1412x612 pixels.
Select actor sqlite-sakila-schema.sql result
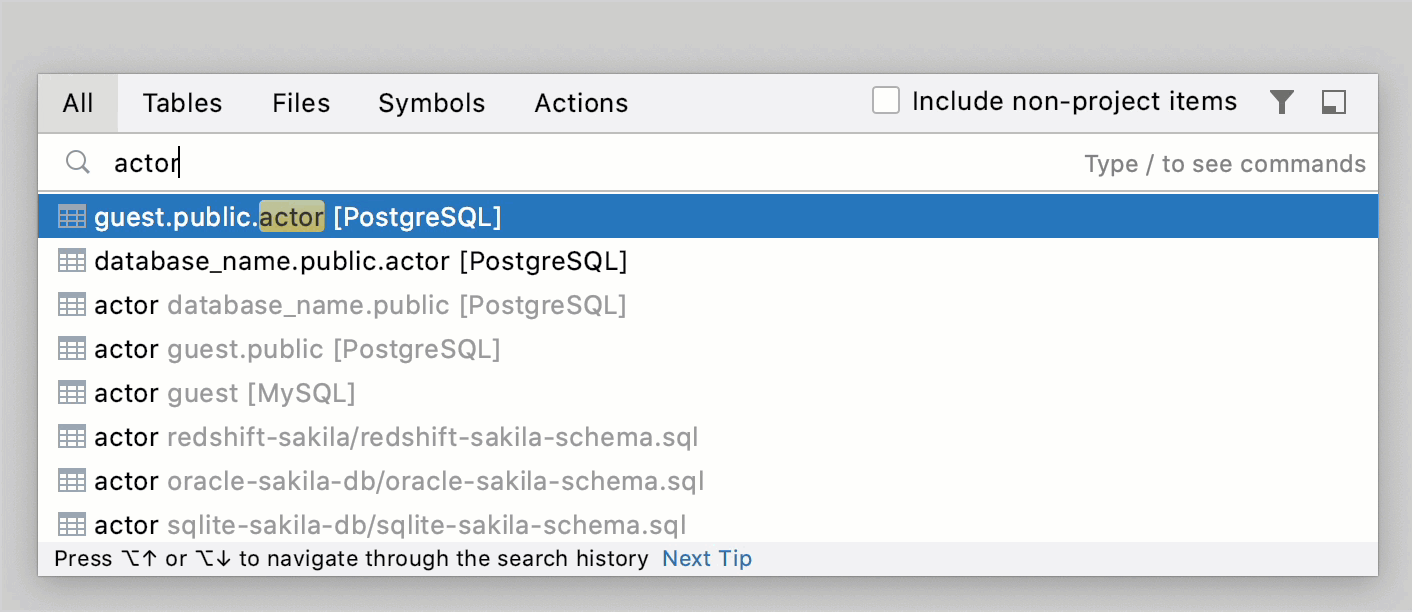tap(390, 525)
